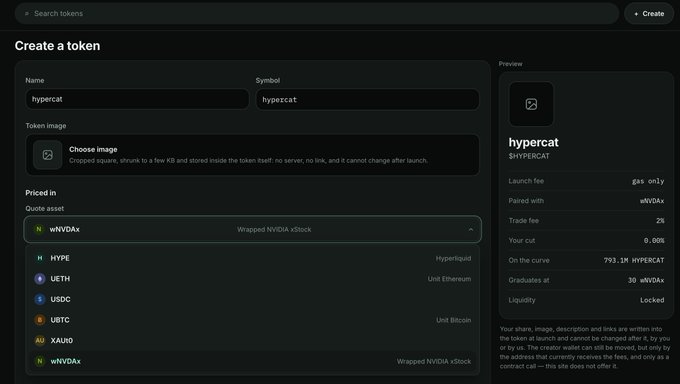Click the 'gas only' launch fee value
680x384 pixels.
click(648, 181)
